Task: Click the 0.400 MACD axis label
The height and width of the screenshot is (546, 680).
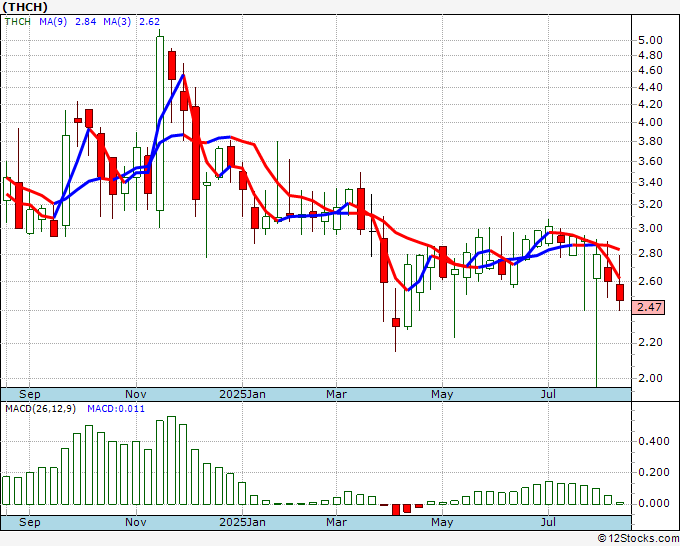Action: tap(654, 441)
